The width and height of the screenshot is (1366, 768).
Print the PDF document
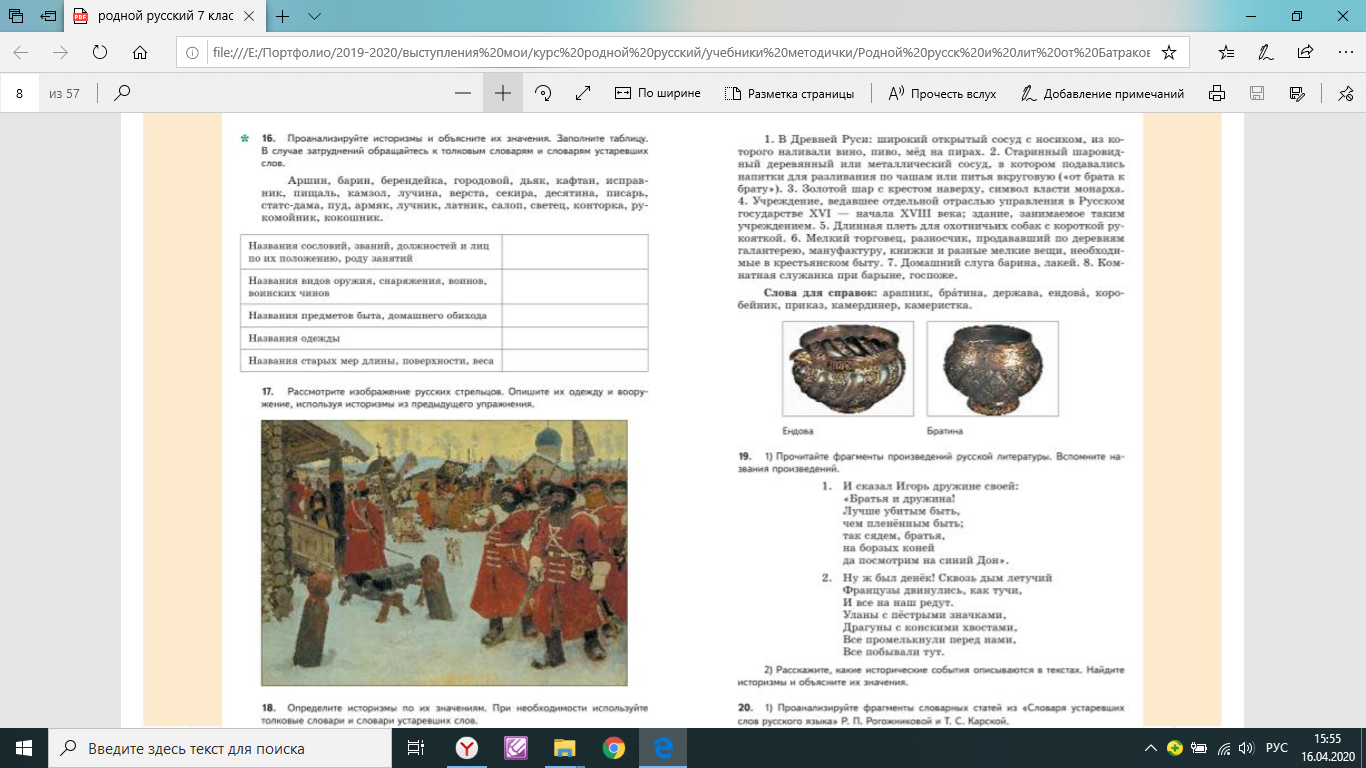pos(1217,93)
